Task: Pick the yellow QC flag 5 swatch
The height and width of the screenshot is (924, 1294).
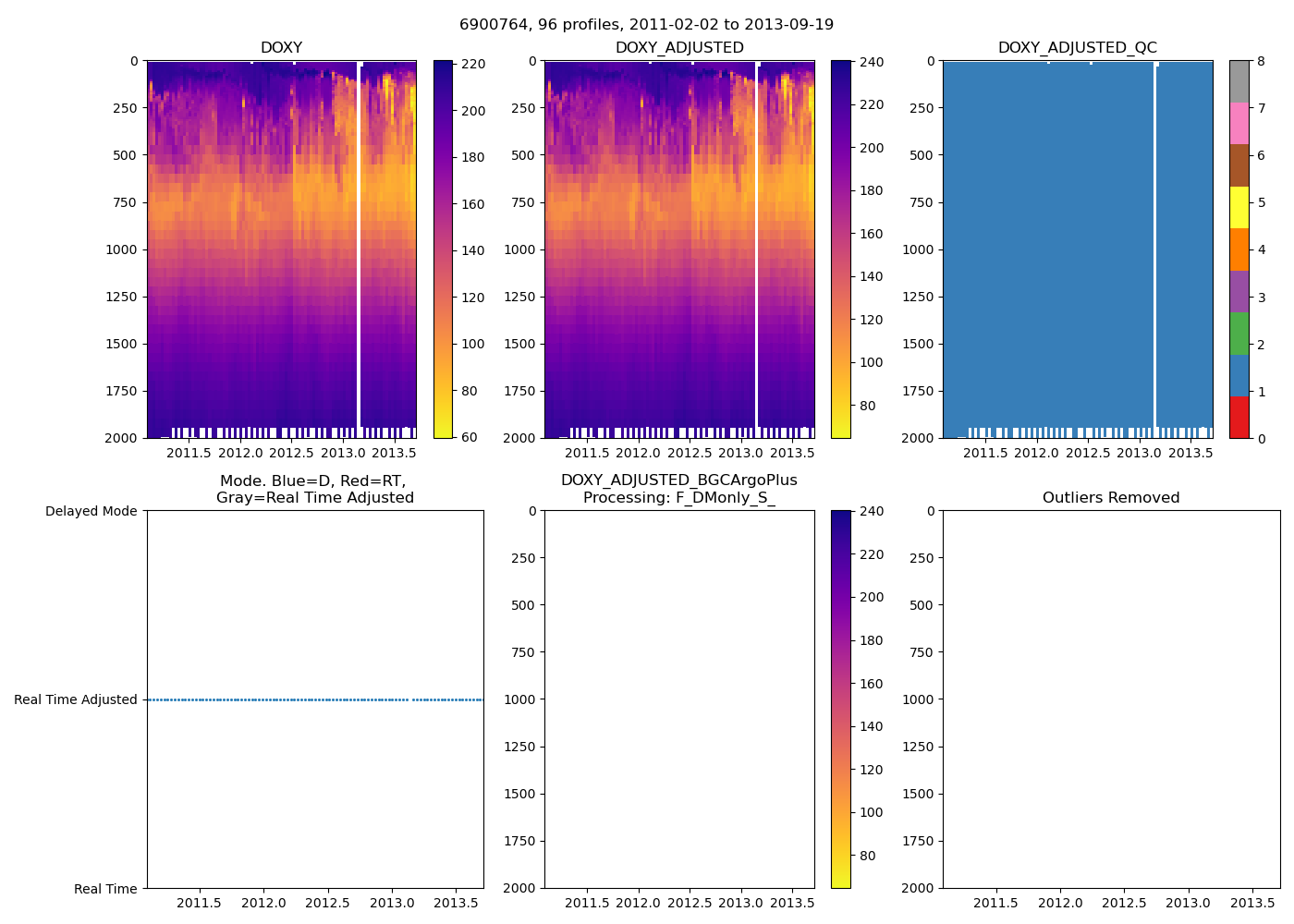Action: 1239,208
